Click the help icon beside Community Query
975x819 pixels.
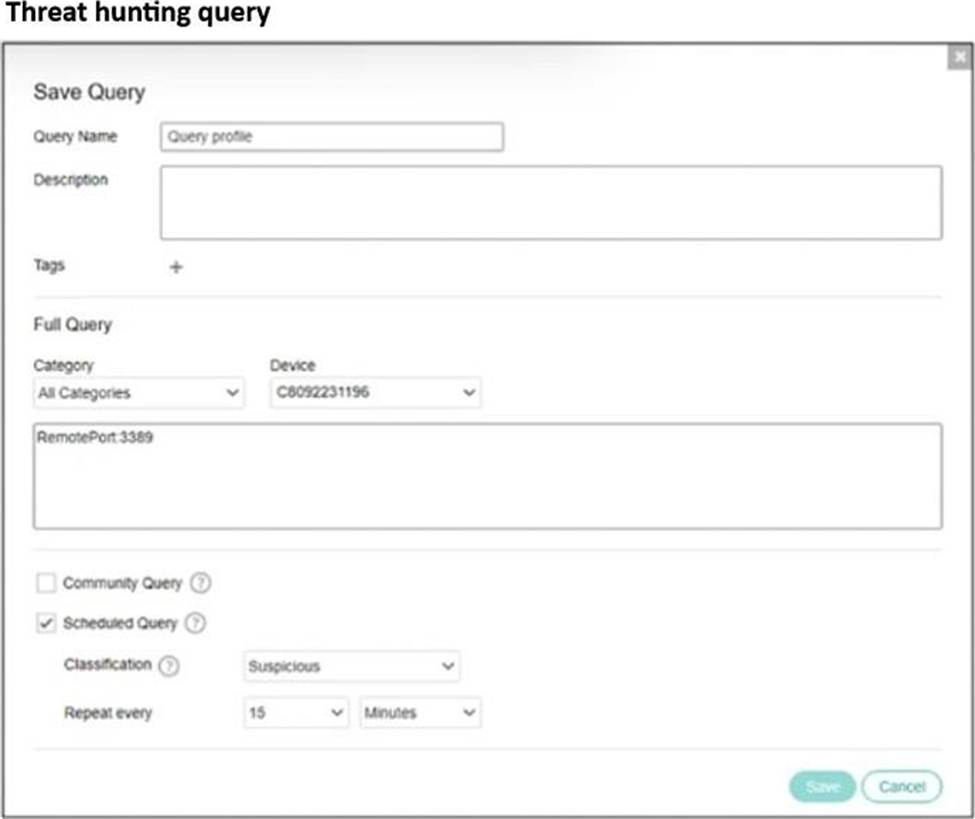click(201, 583)
